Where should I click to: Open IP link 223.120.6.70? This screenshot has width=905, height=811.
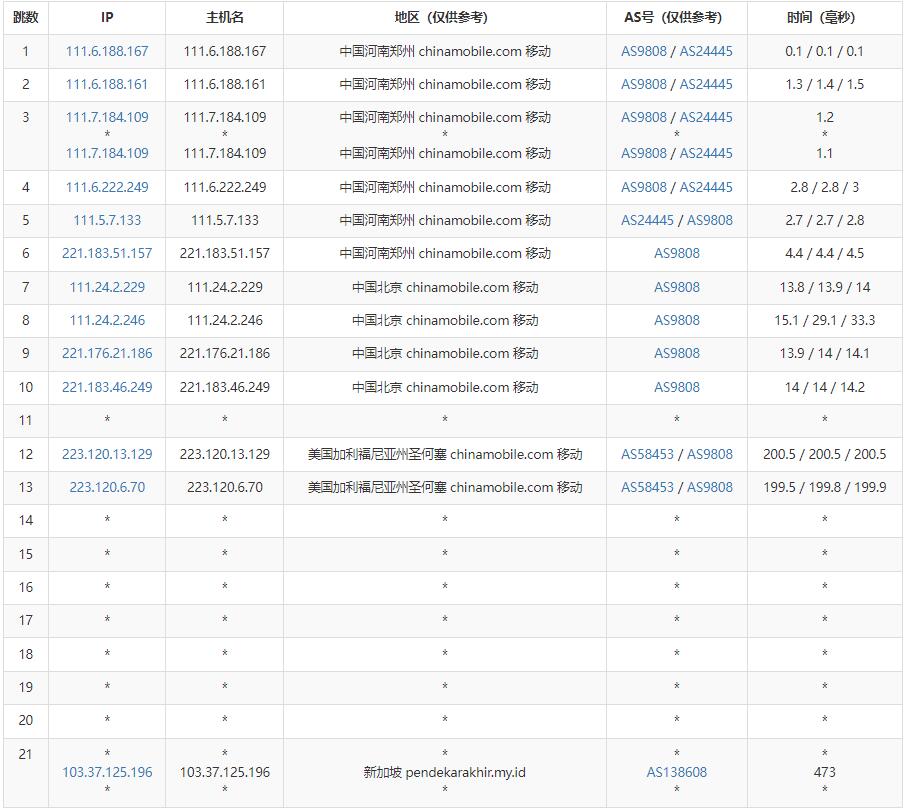(107, 487)
